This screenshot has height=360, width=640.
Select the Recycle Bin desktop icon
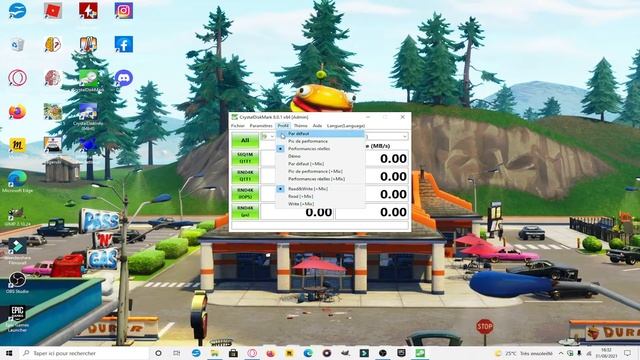tap(17, 44)
